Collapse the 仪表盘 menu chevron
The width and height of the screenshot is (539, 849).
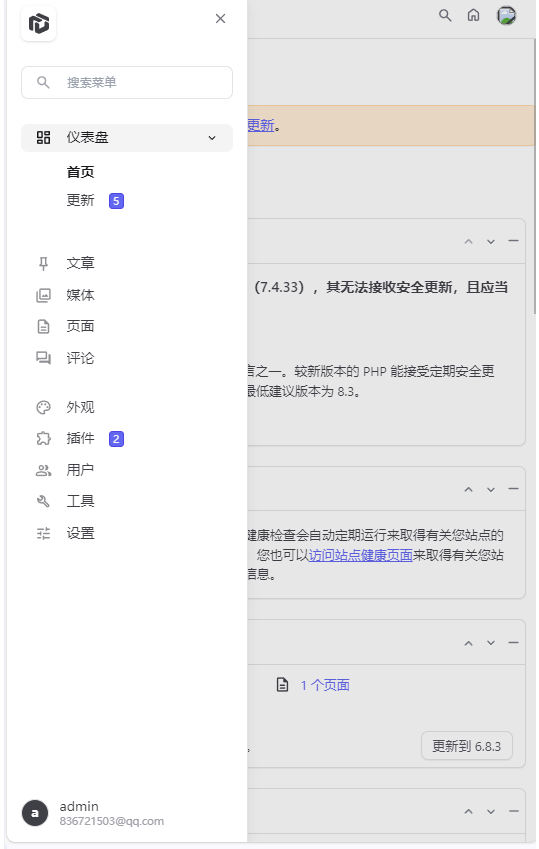212,138
